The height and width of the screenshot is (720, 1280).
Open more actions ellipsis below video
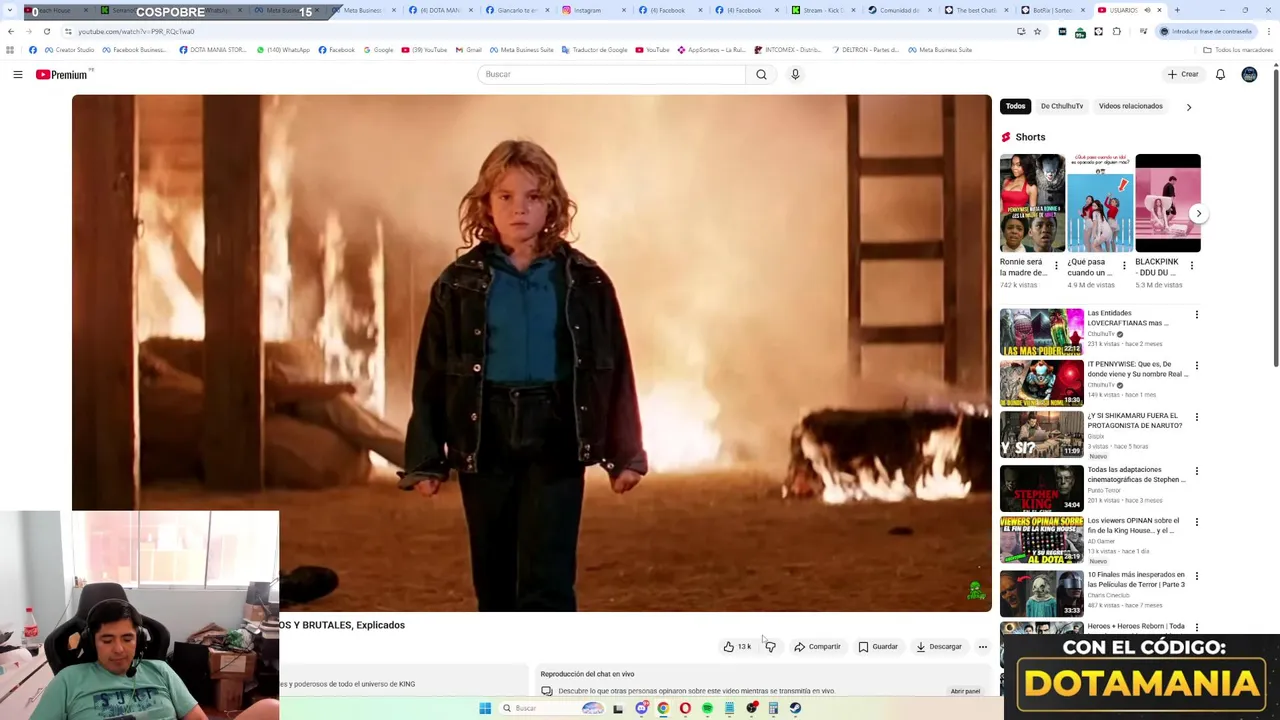982,647
